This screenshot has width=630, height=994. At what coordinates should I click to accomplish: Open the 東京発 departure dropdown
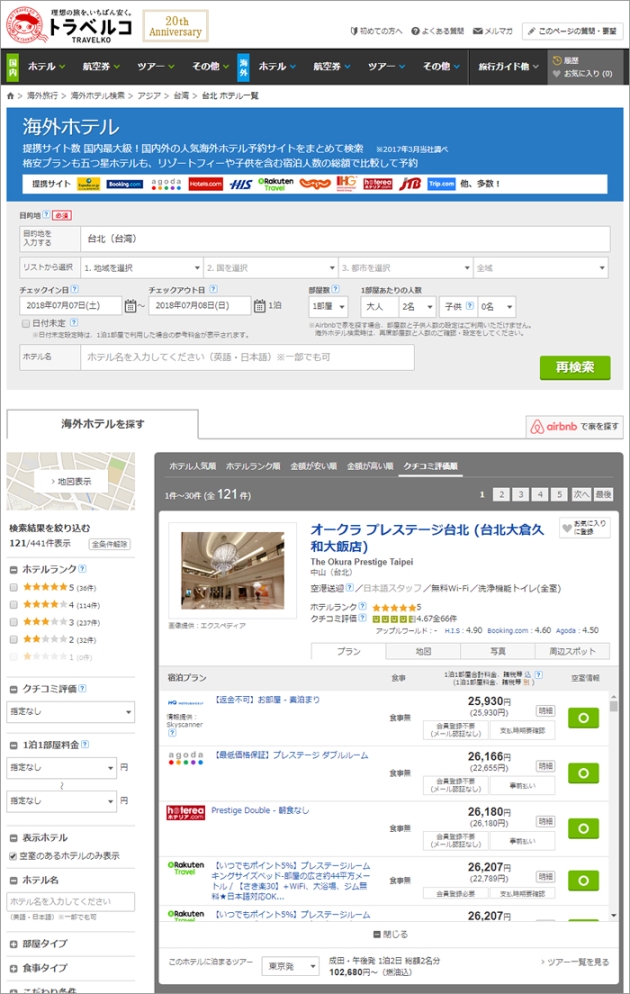tap(291, 966)
